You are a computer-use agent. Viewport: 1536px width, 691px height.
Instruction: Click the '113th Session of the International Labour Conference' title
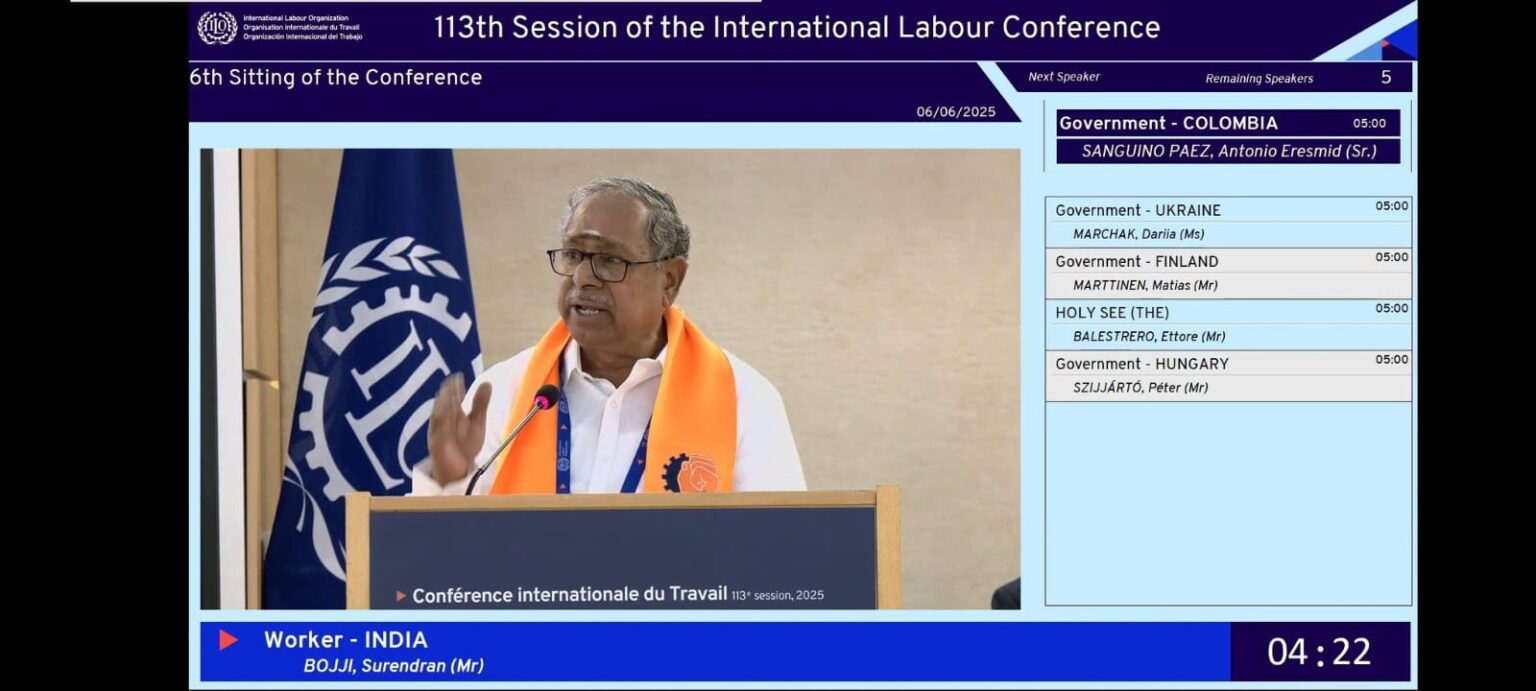(x=796, y=27)
